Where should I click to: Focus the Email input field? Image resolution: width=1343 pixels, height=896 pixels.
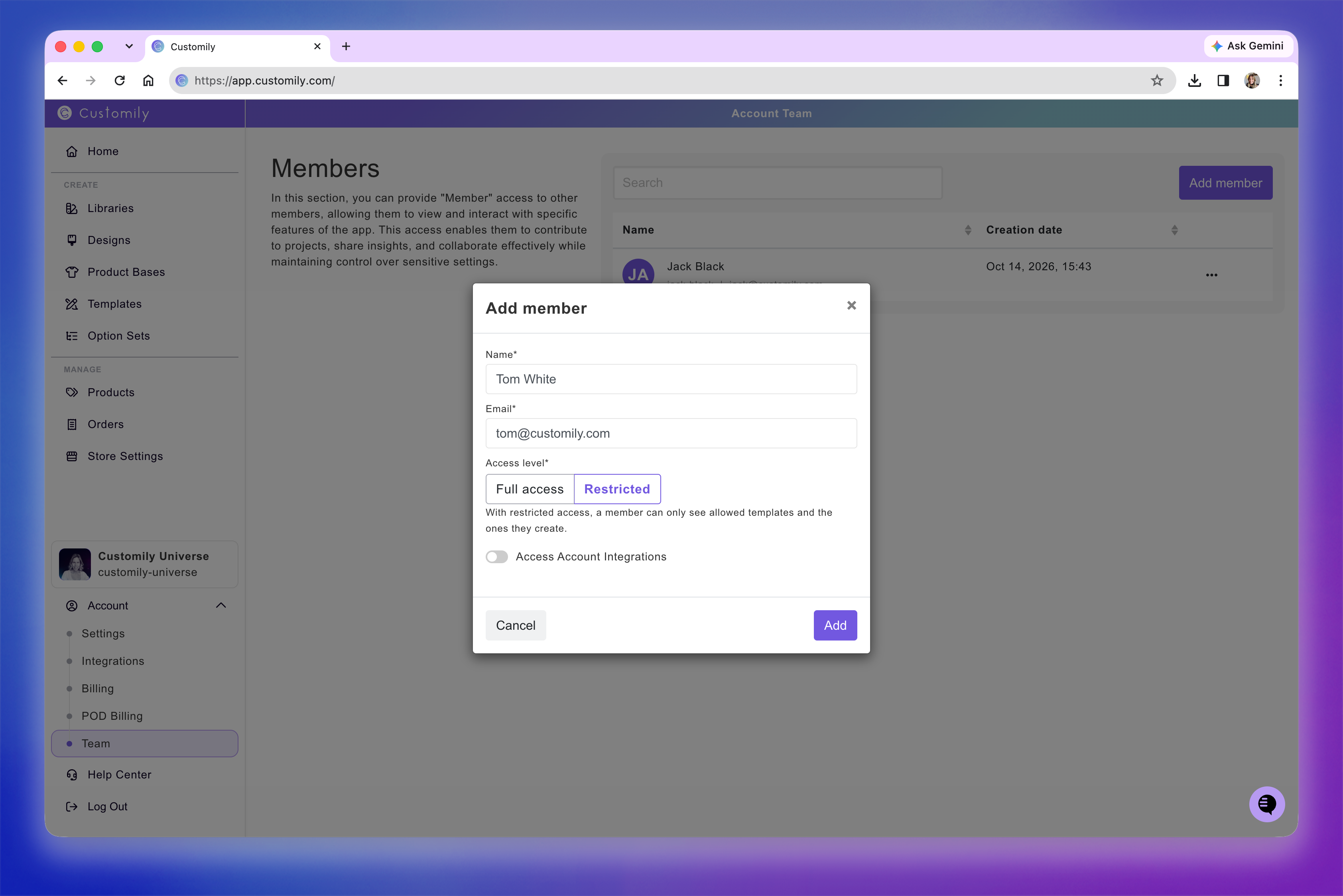(671, 433)
